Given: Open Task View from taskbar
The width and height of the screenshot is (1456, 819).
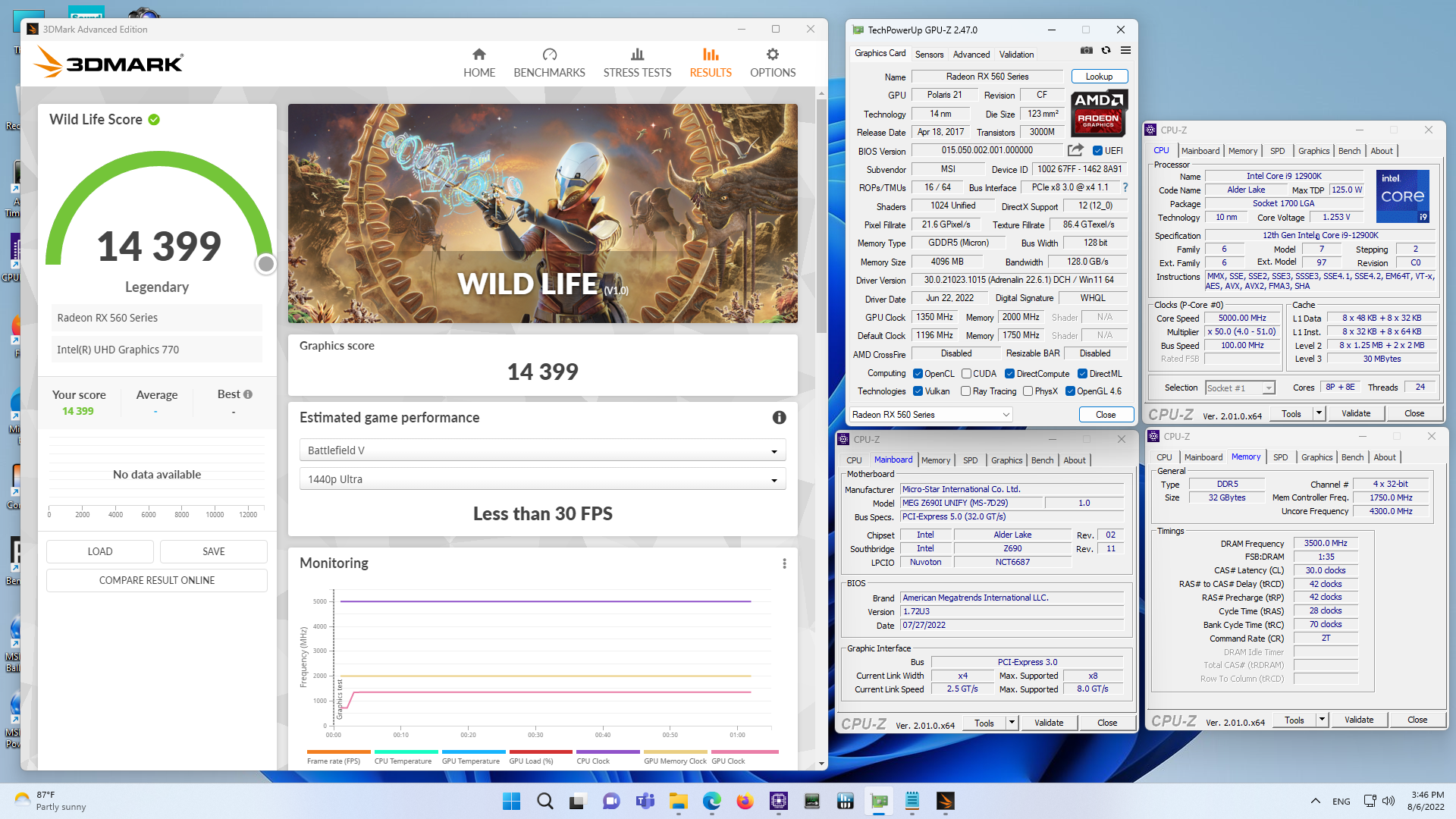Looking at the screenshot, I should (x=578, y=801).
